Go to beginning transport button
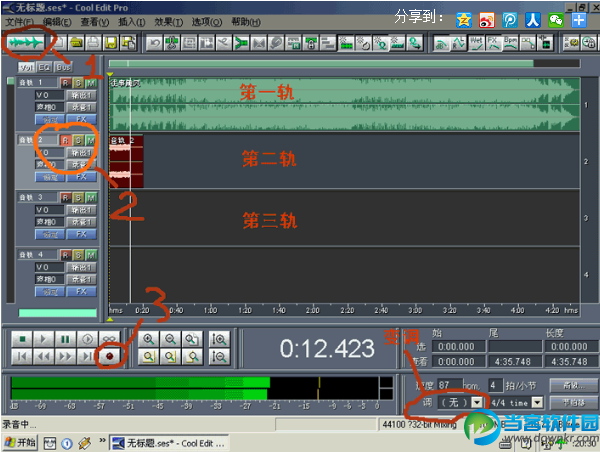This screenshot has height=452, width=600. tap(22, 356)
